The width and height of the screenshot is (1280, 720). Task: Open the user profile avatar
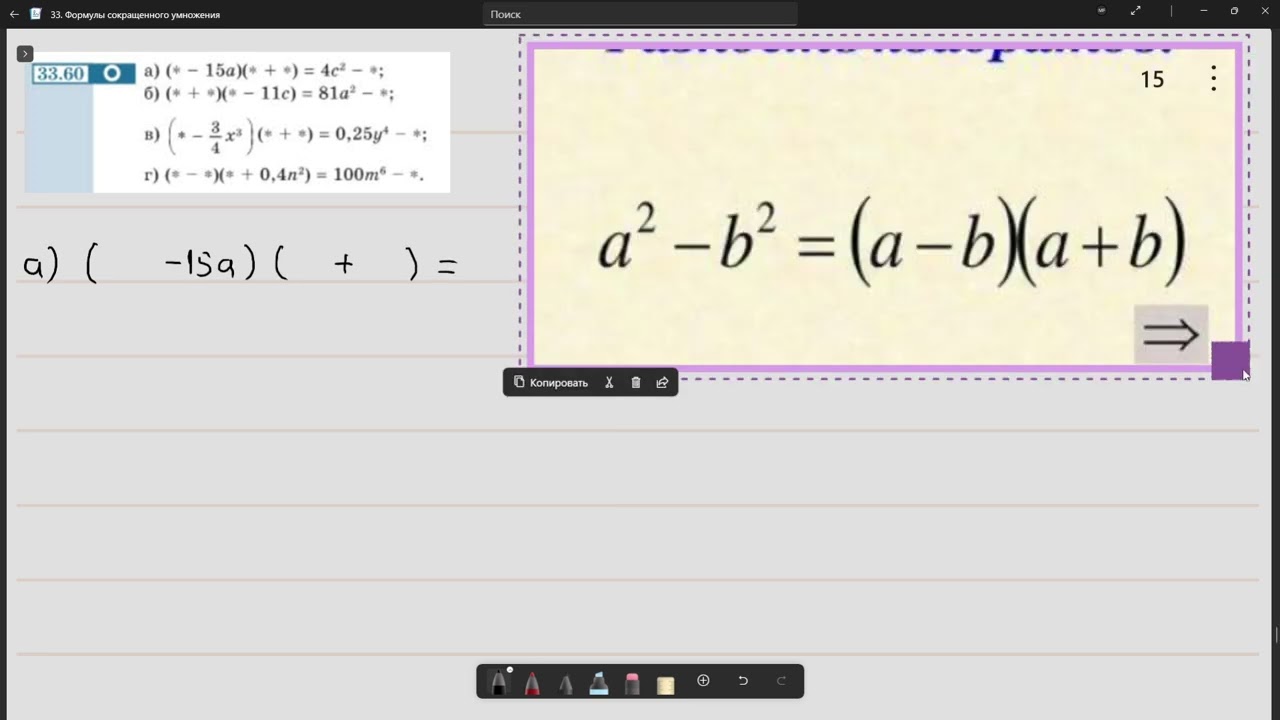click(x=1101, y=11)
